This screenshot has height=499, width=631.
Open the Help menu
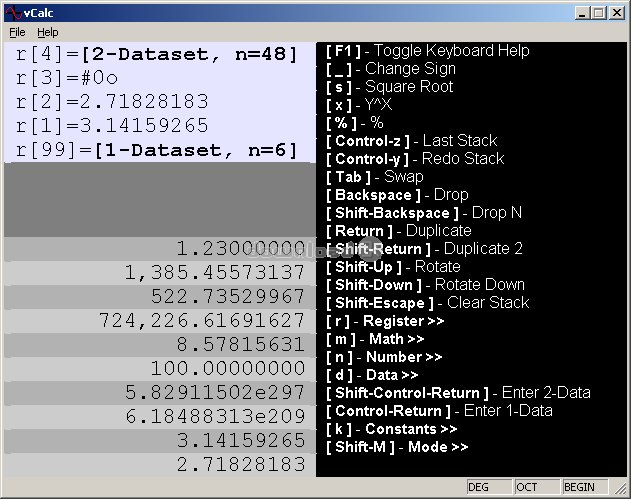[x=47, y=32]
